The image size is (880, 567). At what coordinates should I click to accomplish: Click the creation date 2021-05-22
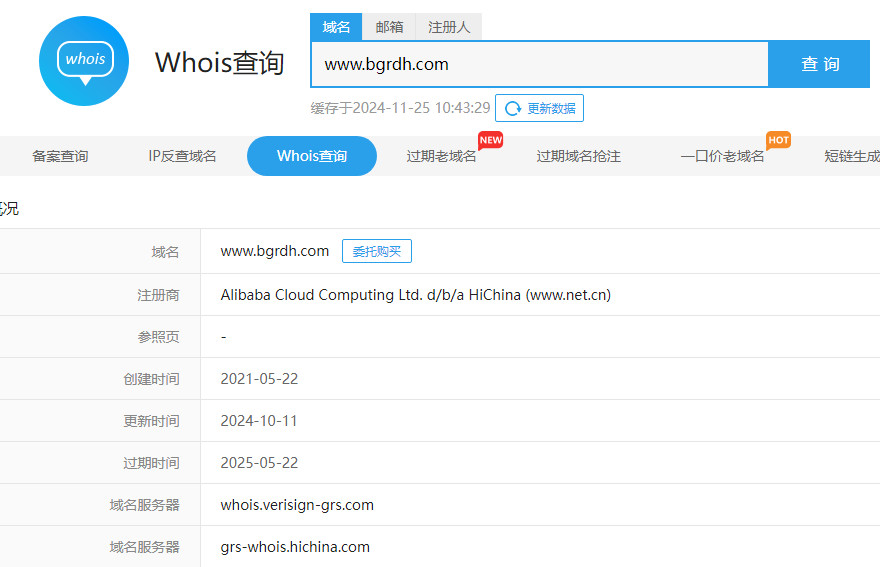click(x=259, y=379)
